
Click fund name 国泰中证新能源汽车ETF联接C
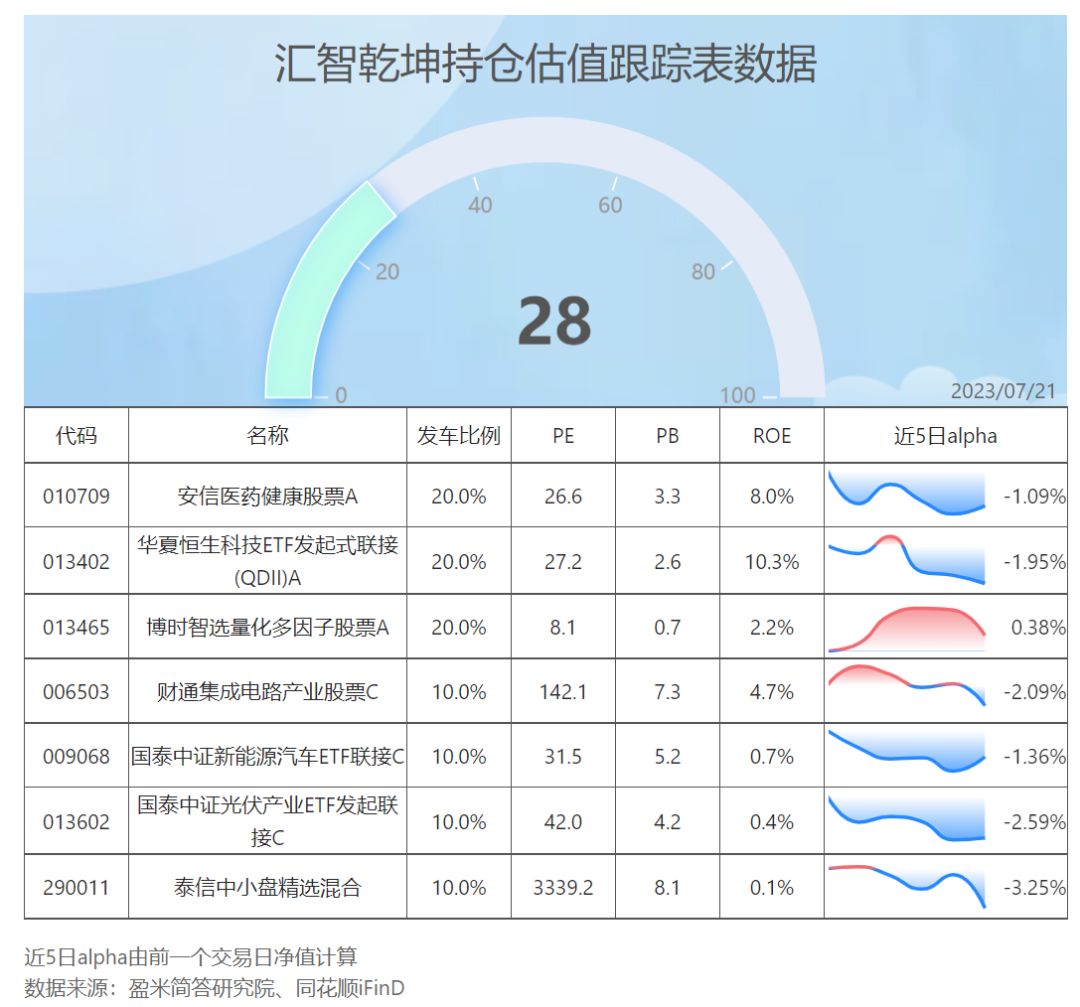click(x=267, y=757)
